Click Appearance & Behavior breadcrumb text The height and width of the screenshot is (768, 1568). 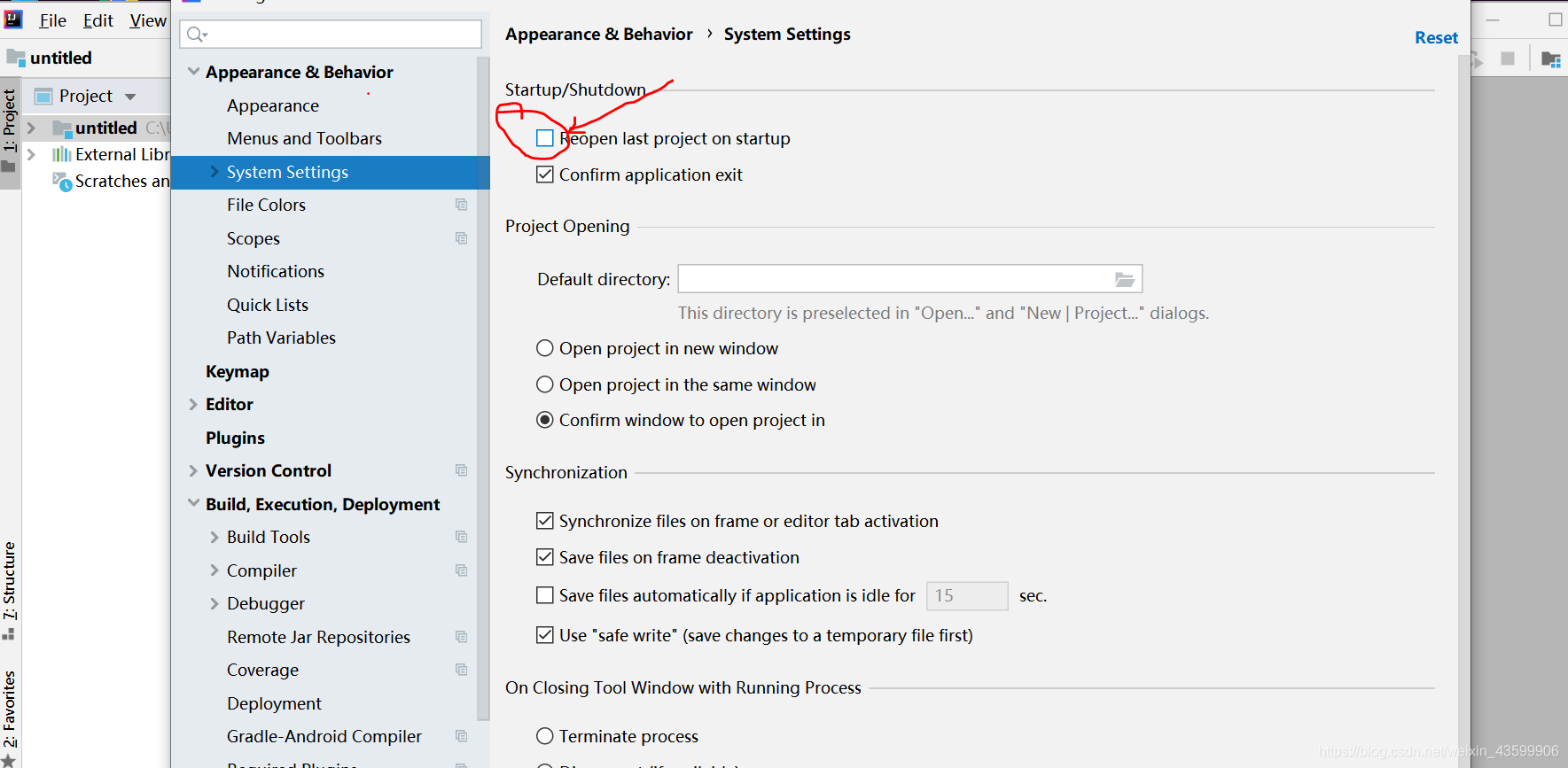pos(599,34)
